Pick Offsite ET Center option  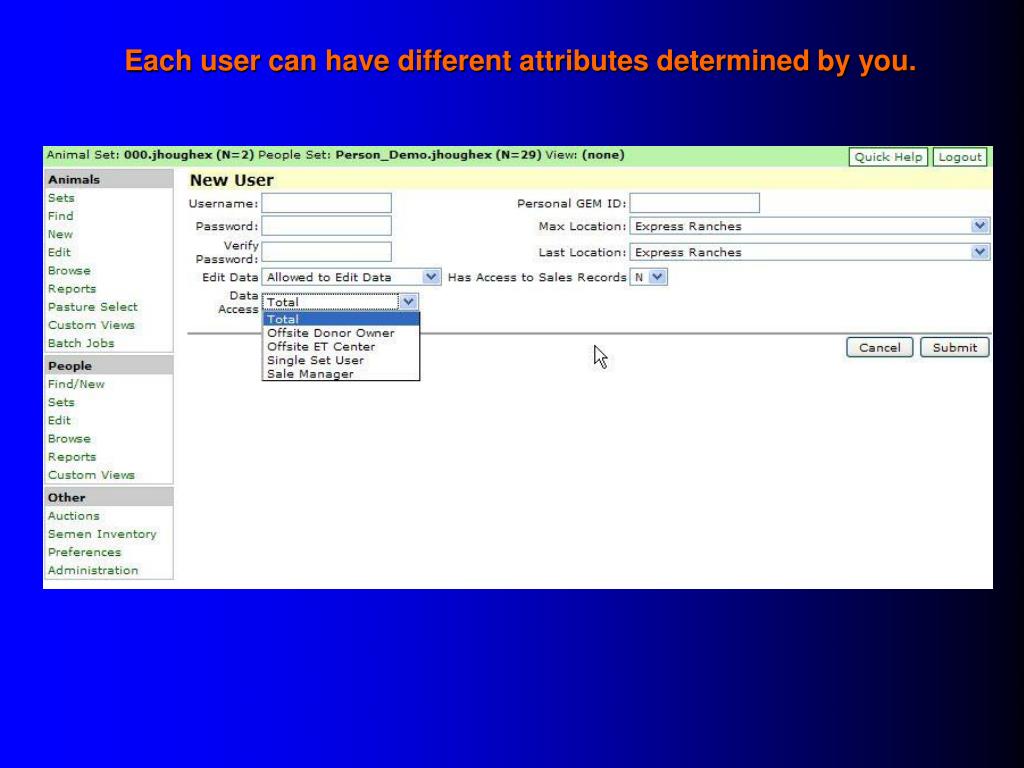pyautogui.click(x=321, y=347)
